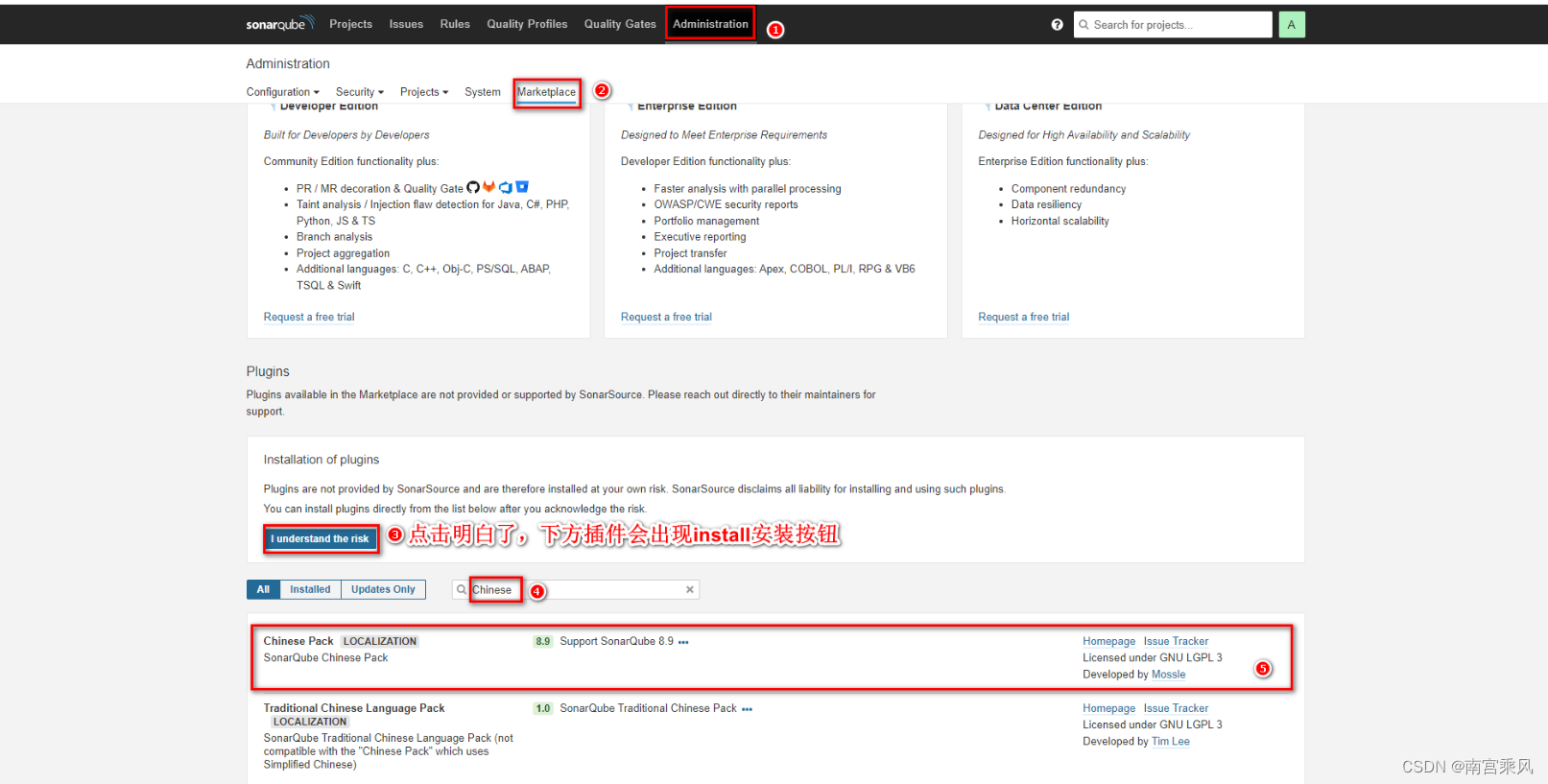
Task: Click I understand the risk button
Action: (x=320, y=539)
